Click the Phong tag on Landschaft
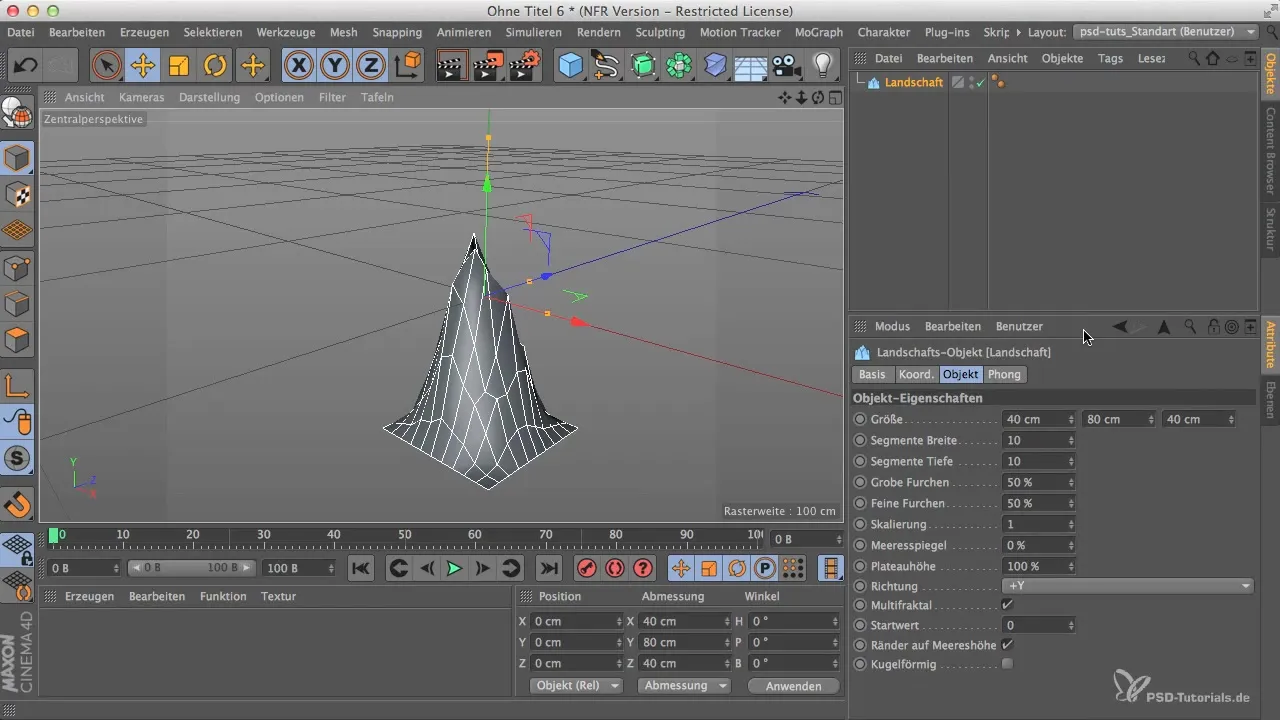The width and height of the screenshot is (1280, 720). [998, 82]
